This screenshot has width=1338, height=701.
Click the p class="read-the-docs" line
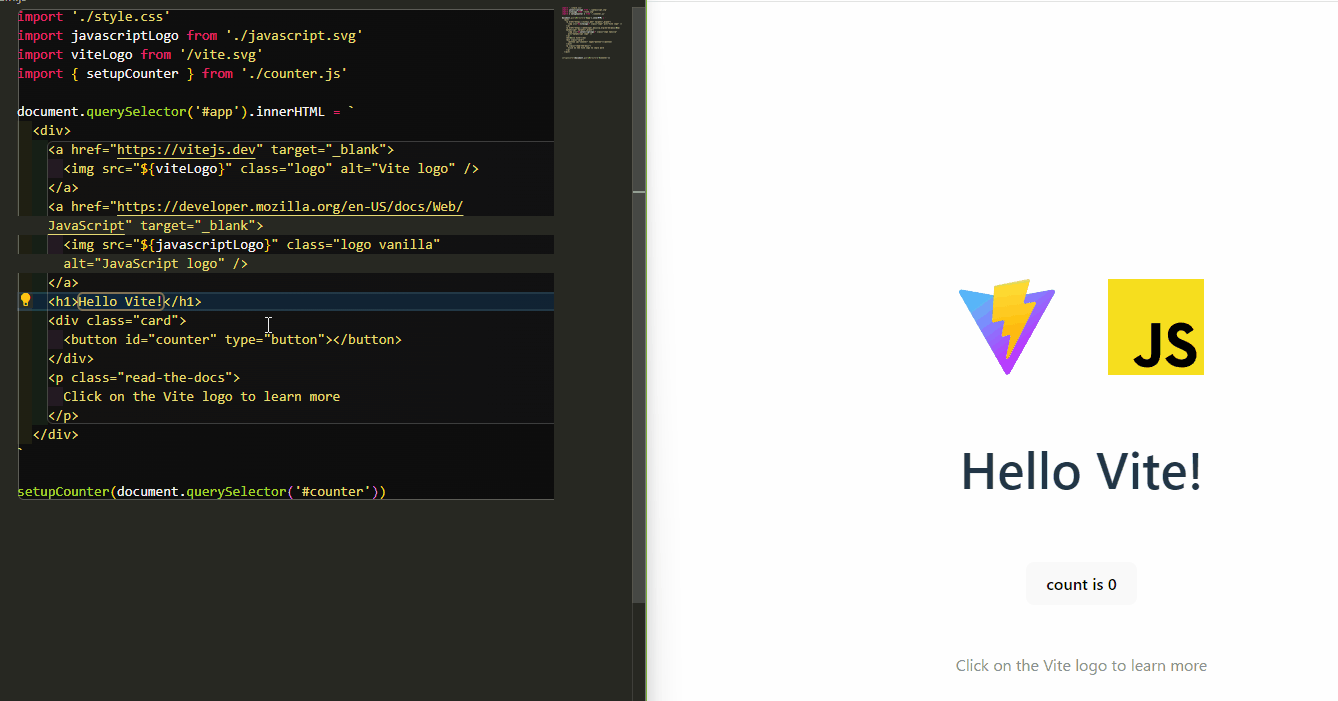click(x=144, y=377)
